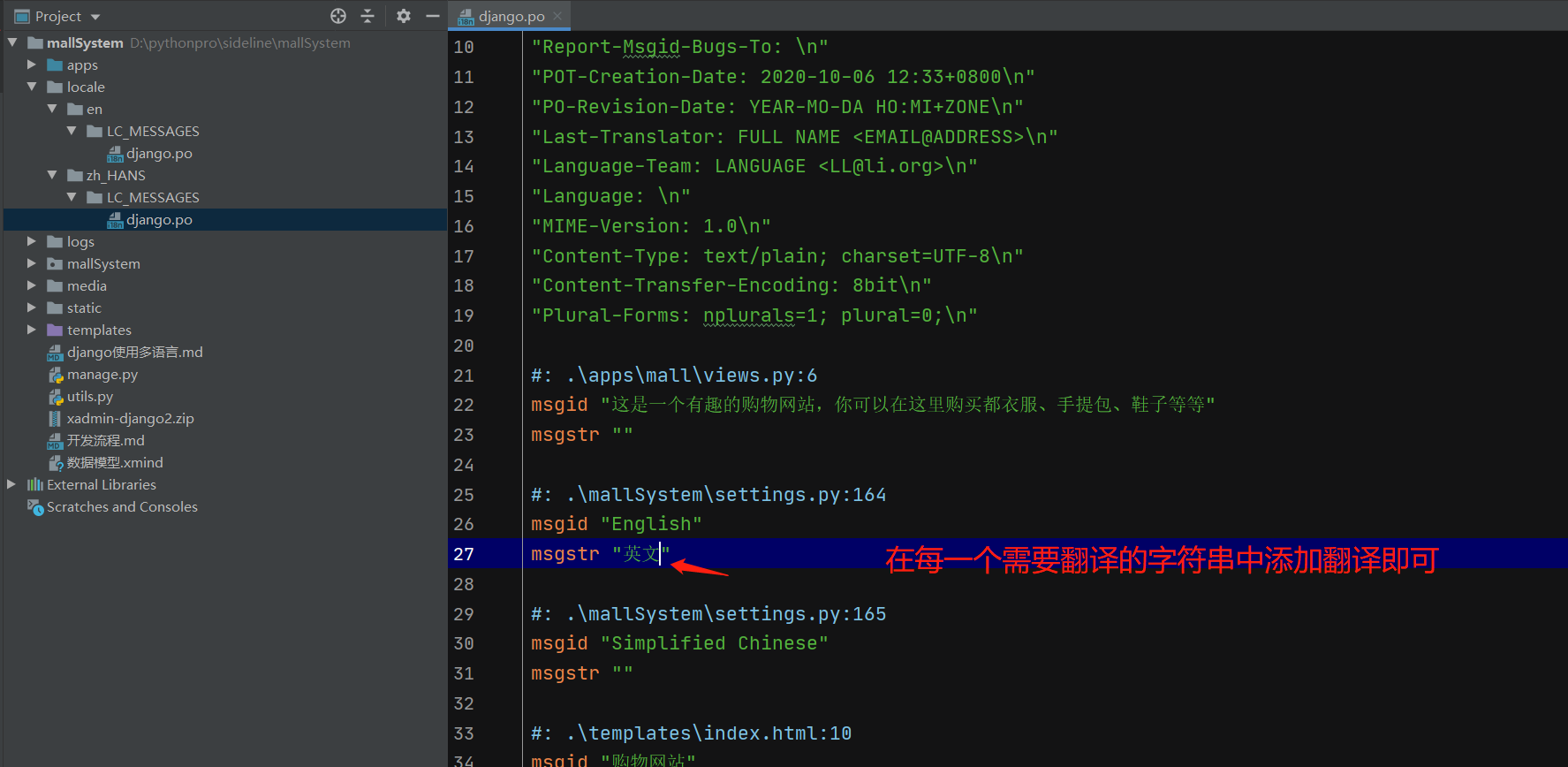Click the Content-Type header line

coord(777,256)
